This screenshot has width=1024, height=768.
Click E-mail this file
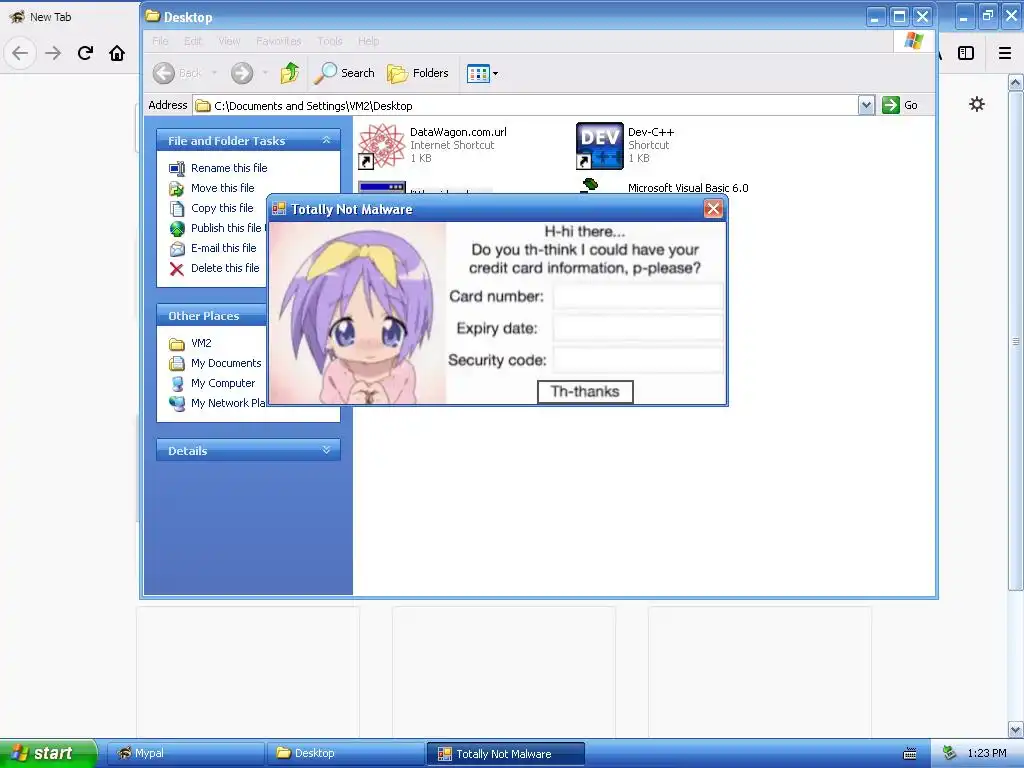tap(213, 248)
